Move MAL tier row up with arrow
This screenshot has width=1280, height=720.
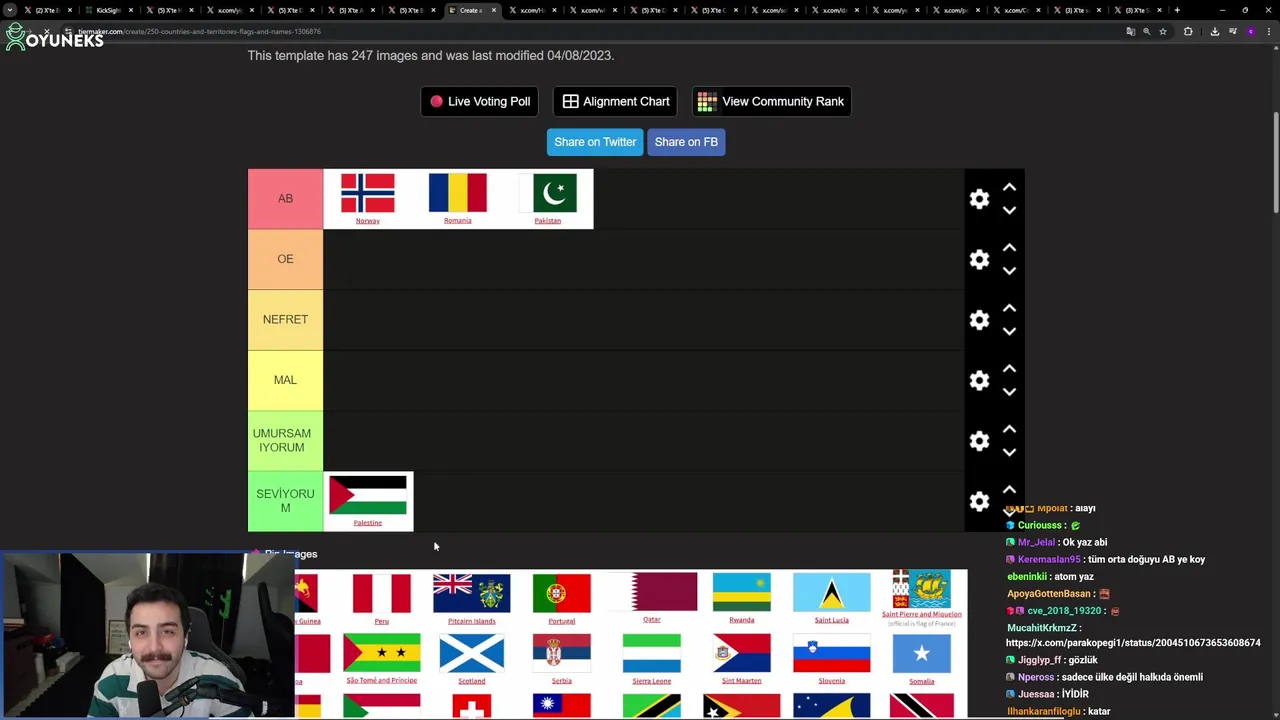coord(1009,368)
